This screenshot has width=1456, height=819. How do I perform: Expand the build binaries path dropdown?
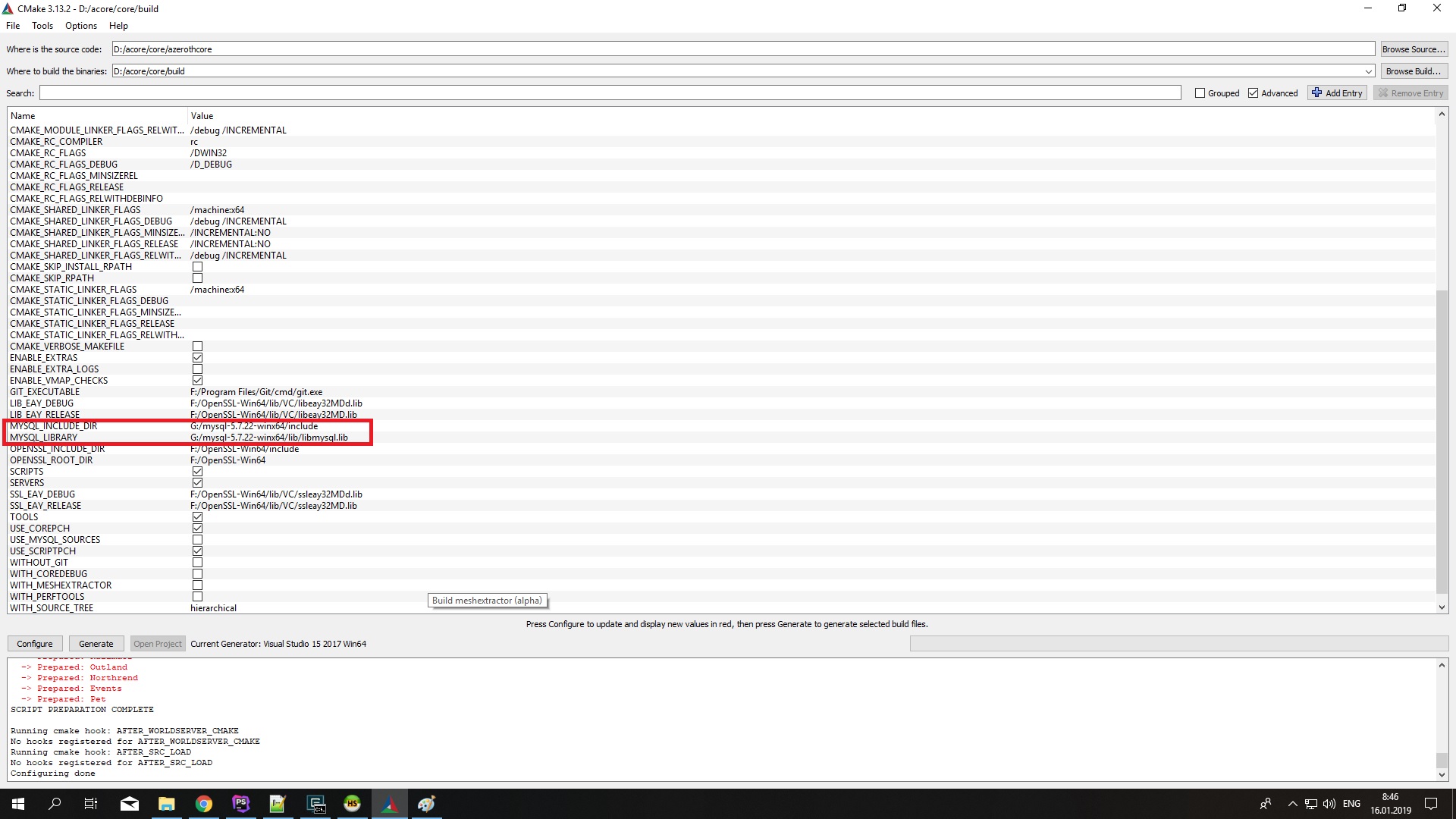pyautogui.click(x=1368, y=71)
